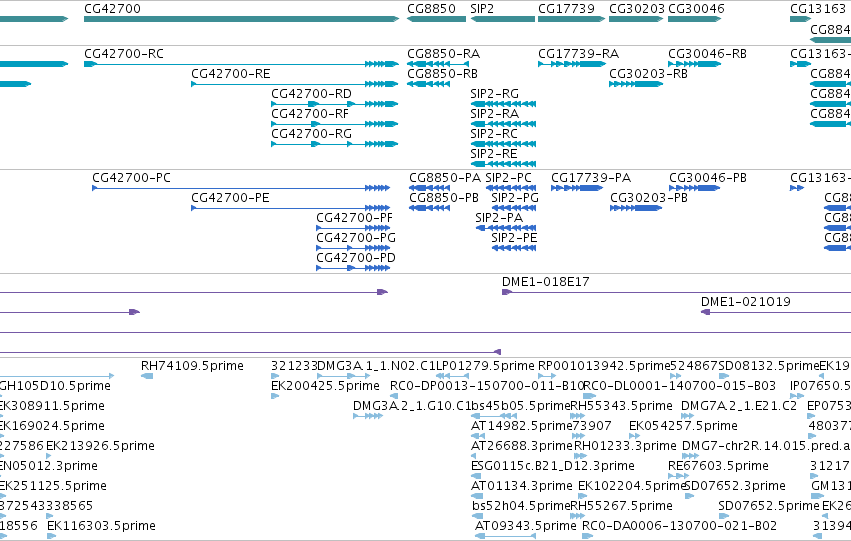Select EST SD08132.5prime
The image size is (851, 541).
(723, 376)
